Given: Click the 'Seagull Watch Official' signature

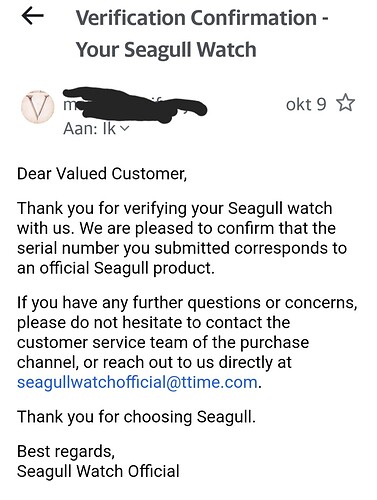Looking at the screenshot, I should (x=98, y=471).
